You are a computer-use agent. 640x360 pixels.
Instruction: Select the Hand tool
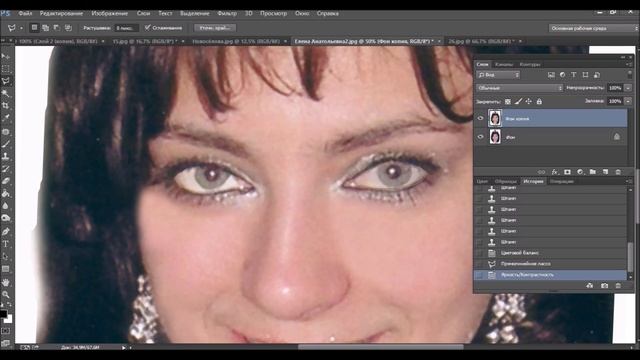pyautogui.click(x=6, y=282)
